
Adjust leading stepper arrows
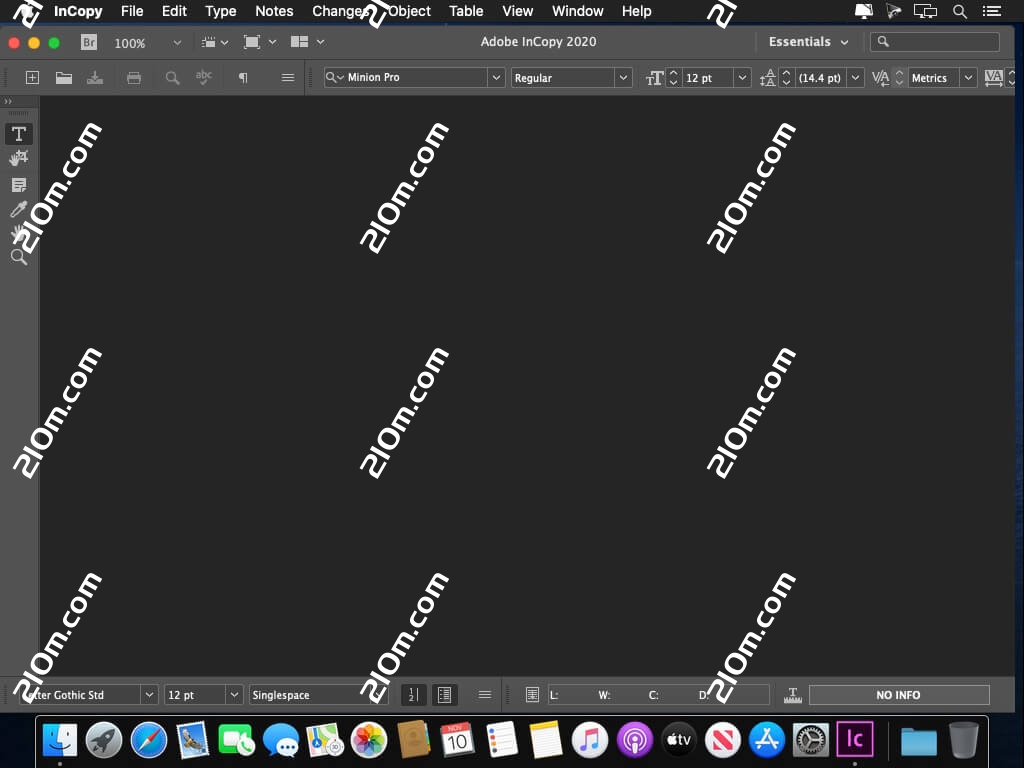coord(786,78)
